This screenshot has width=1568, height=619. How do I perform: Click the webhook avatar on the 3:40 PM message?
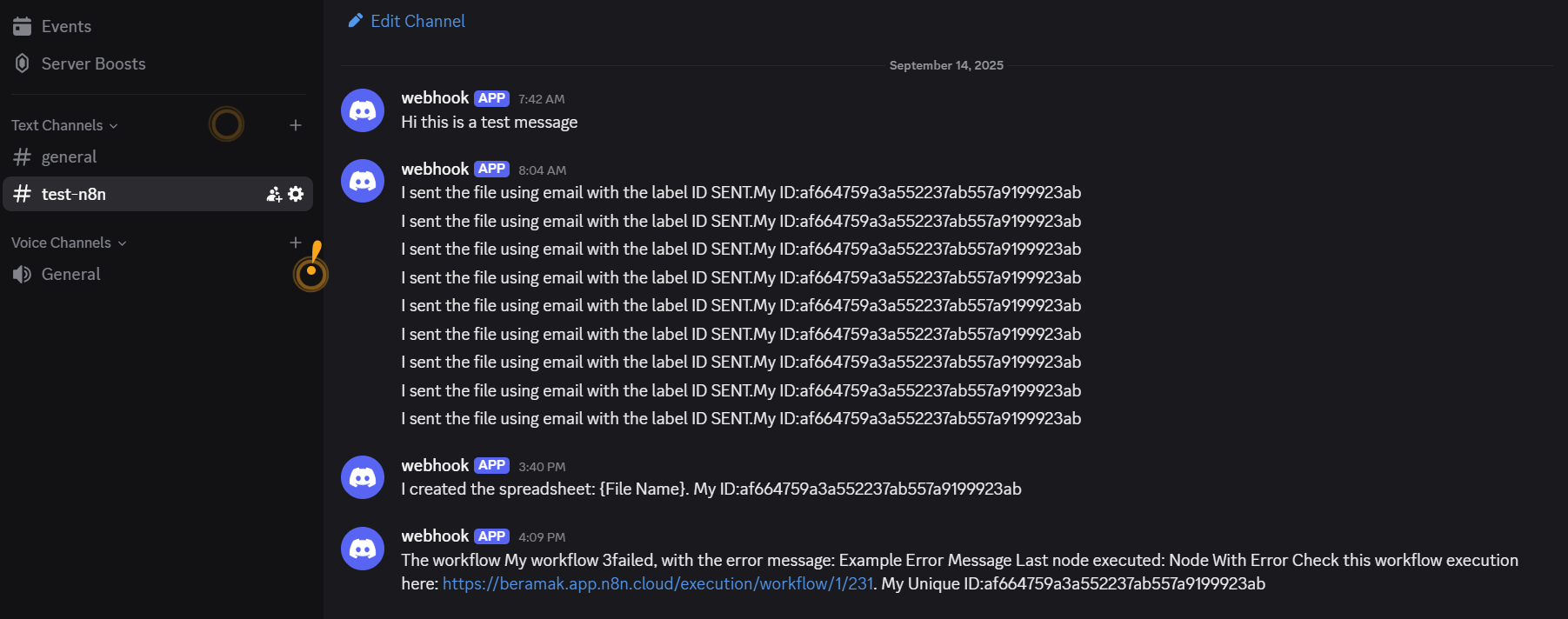click(x=363, y=477)
